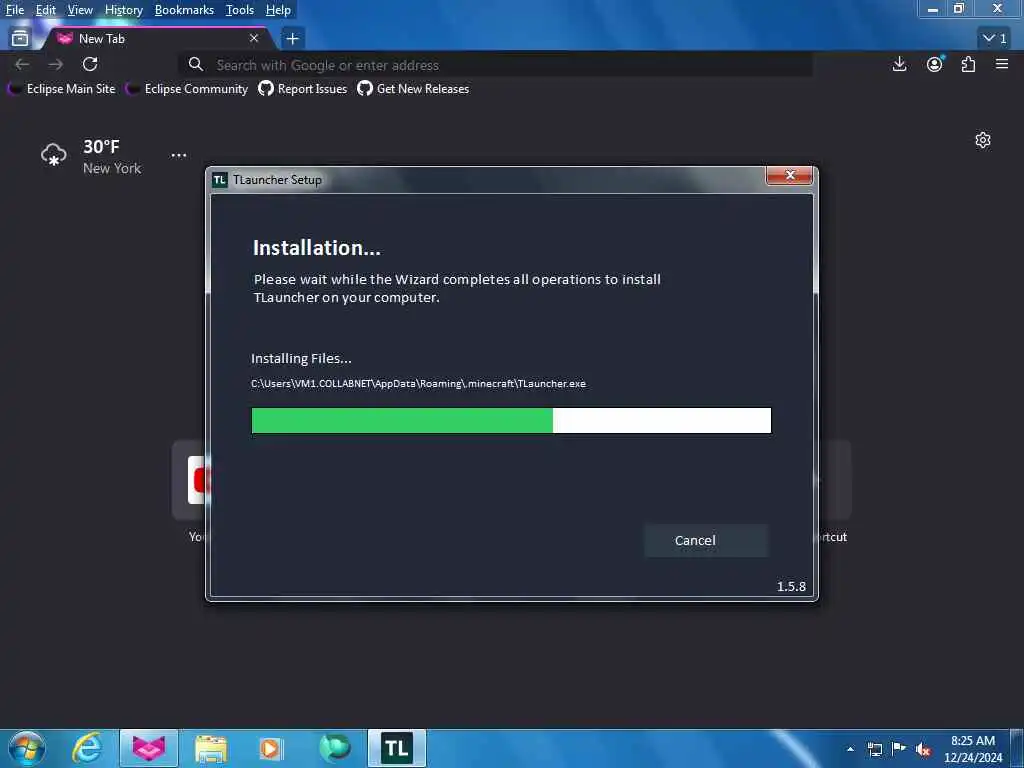Image resolution: width=1024 pixels, height=768 pixels.
Task: Open the Bookmarks menu
Action: point(184,10)
